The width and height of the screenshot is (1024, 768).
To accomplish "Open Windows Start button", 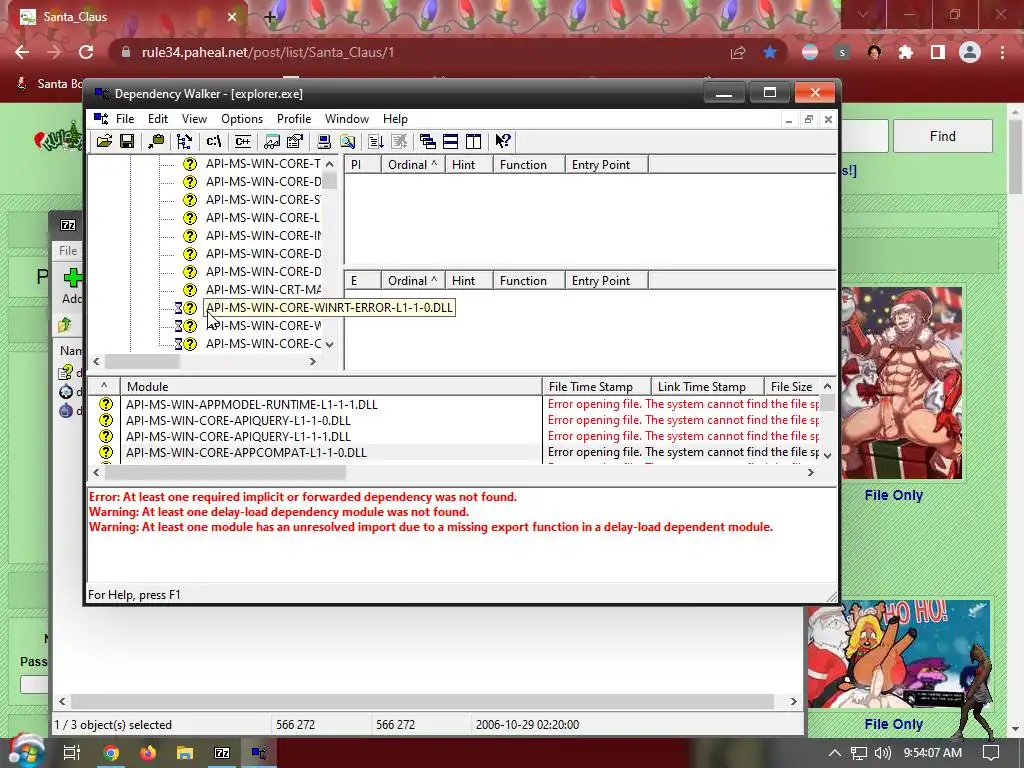I will coord(27,752).
